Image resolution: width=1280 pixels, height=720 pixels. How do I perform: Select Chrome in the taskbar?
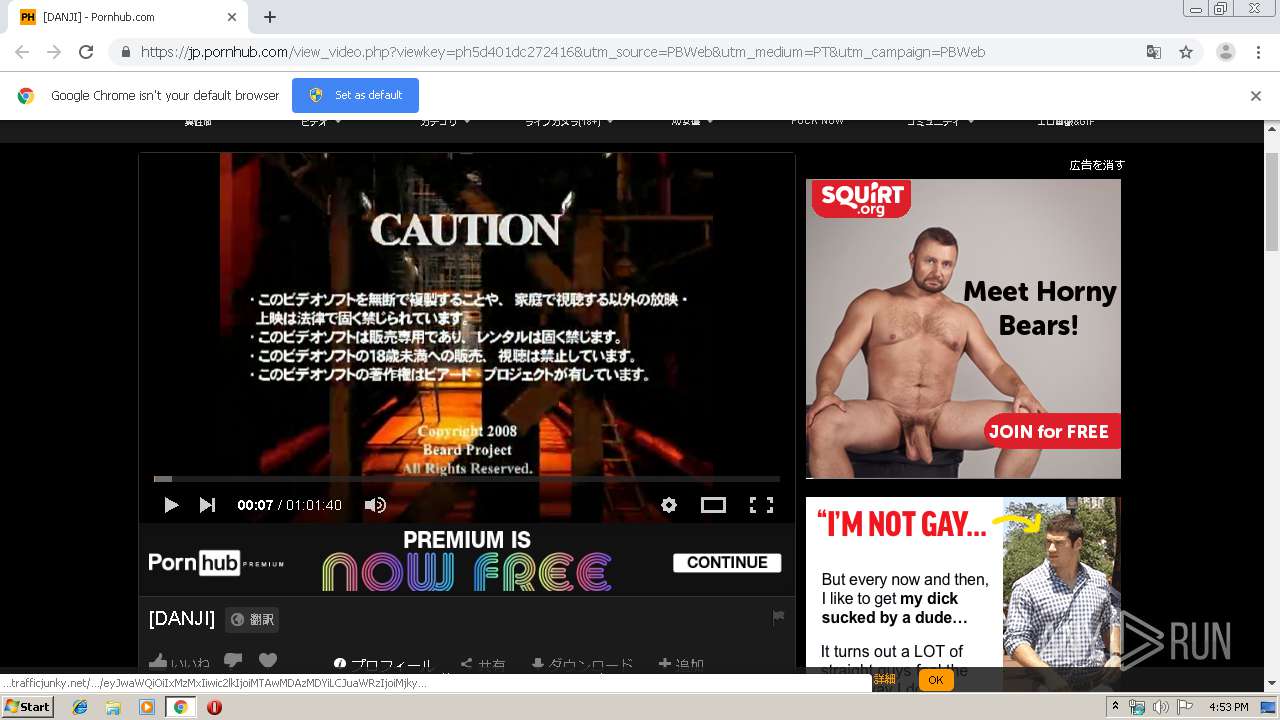[x=180, y=707]
